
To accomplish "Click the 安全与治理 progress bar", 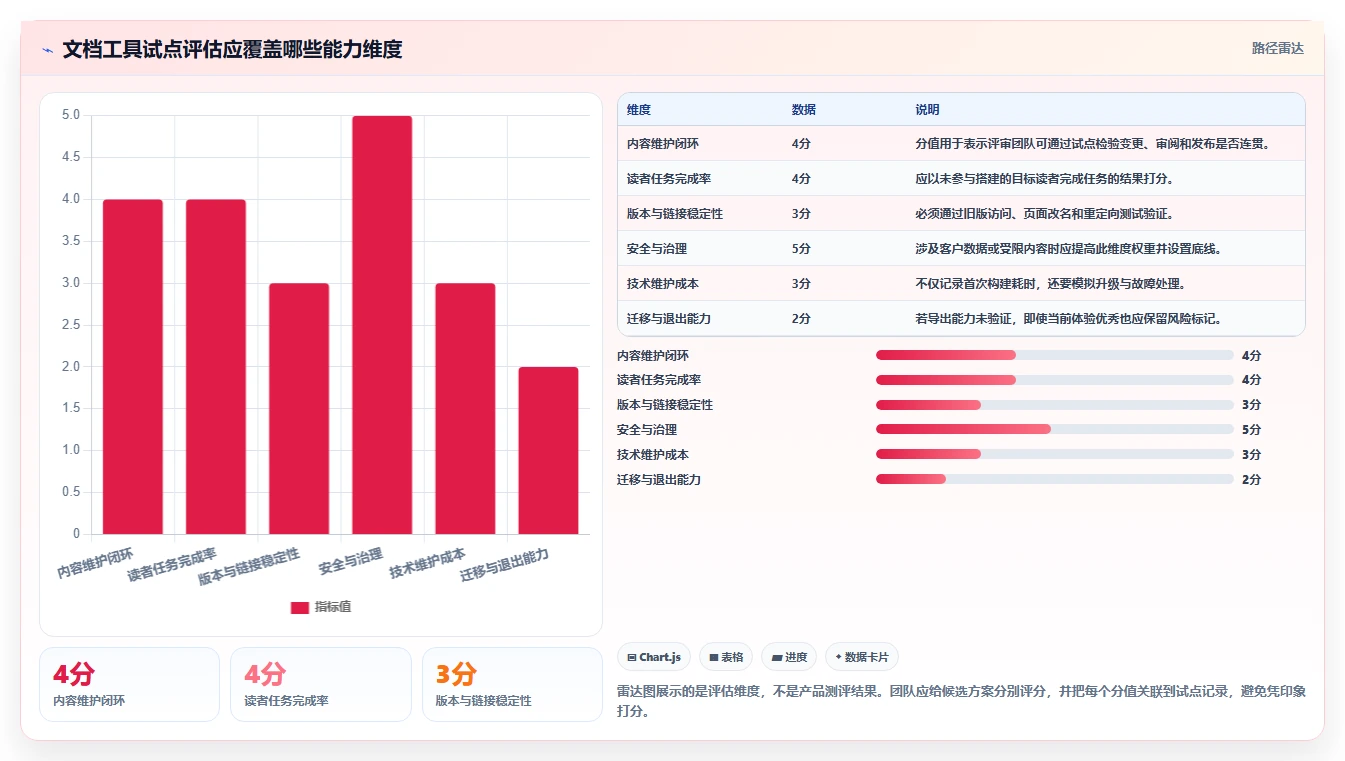I will 1054,429.
